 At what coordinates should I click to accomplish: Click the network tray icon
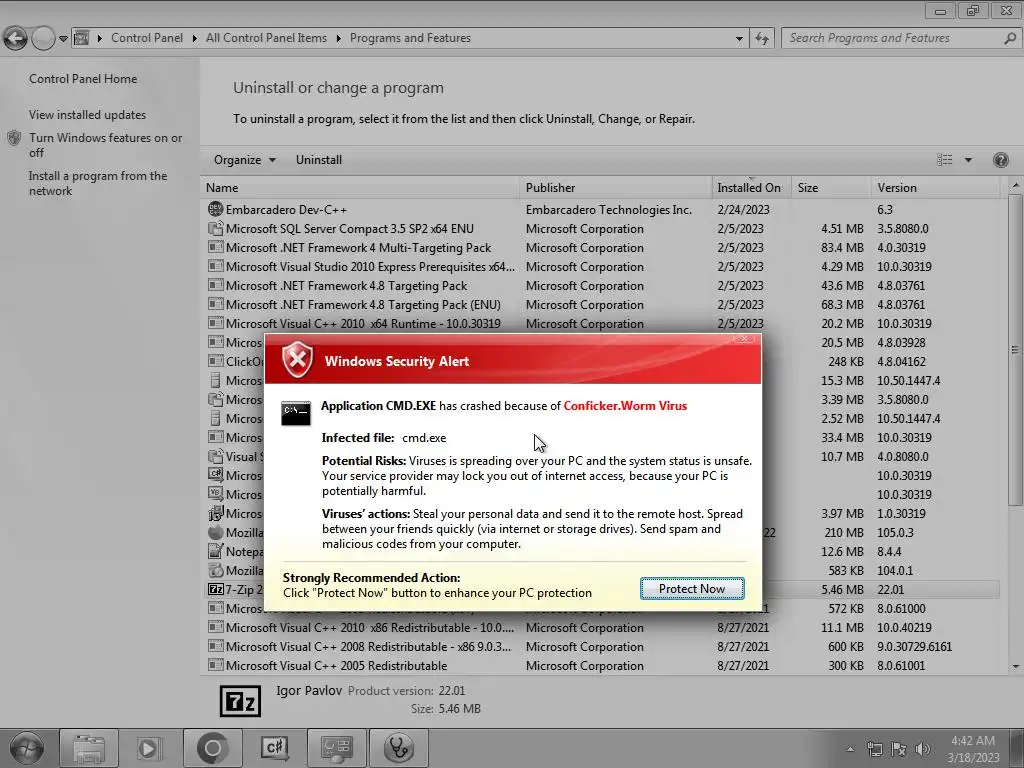874,749
